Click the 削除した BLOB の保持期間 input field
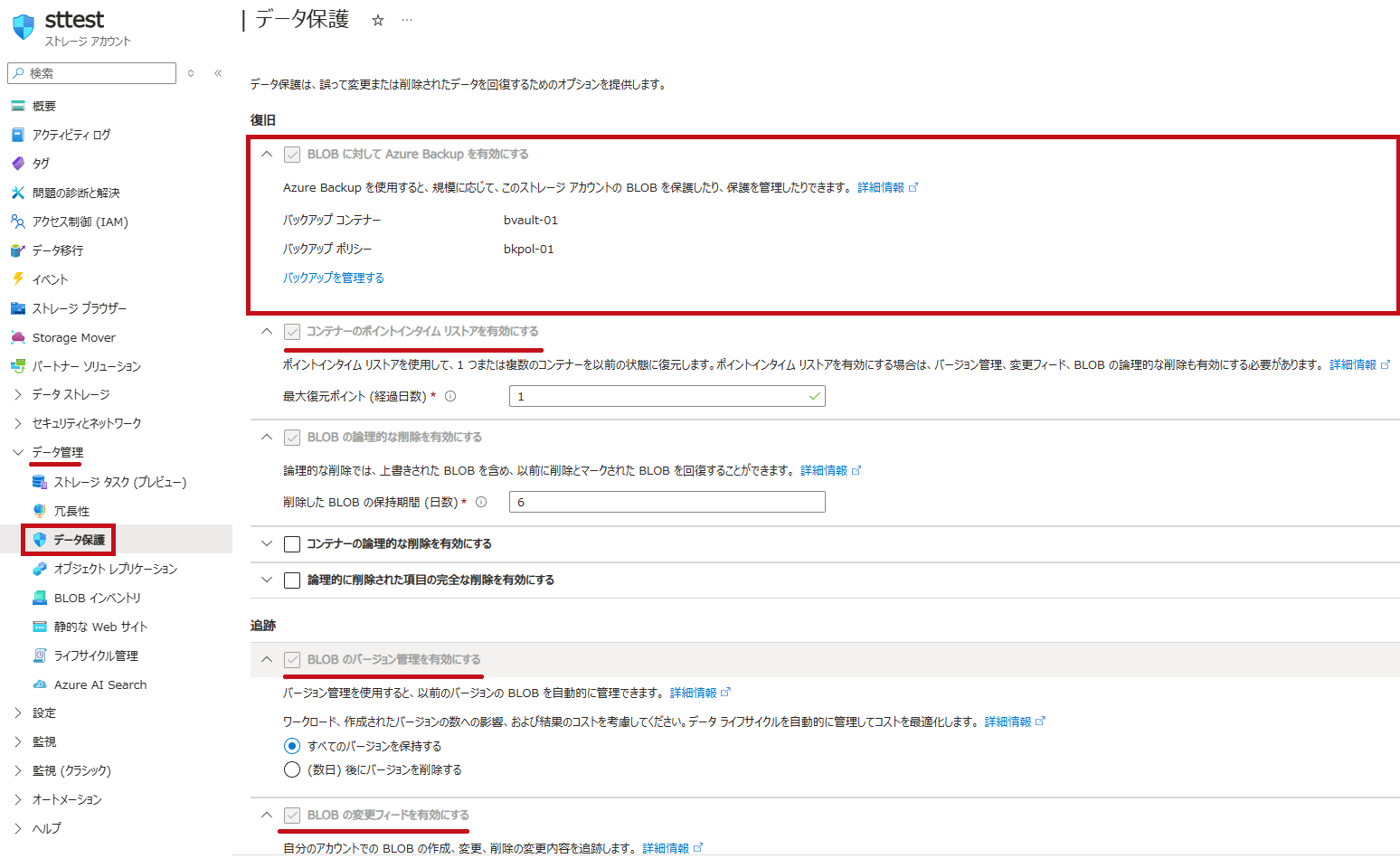The height and width of the screenshot is (868, 1400). (667, 502)
